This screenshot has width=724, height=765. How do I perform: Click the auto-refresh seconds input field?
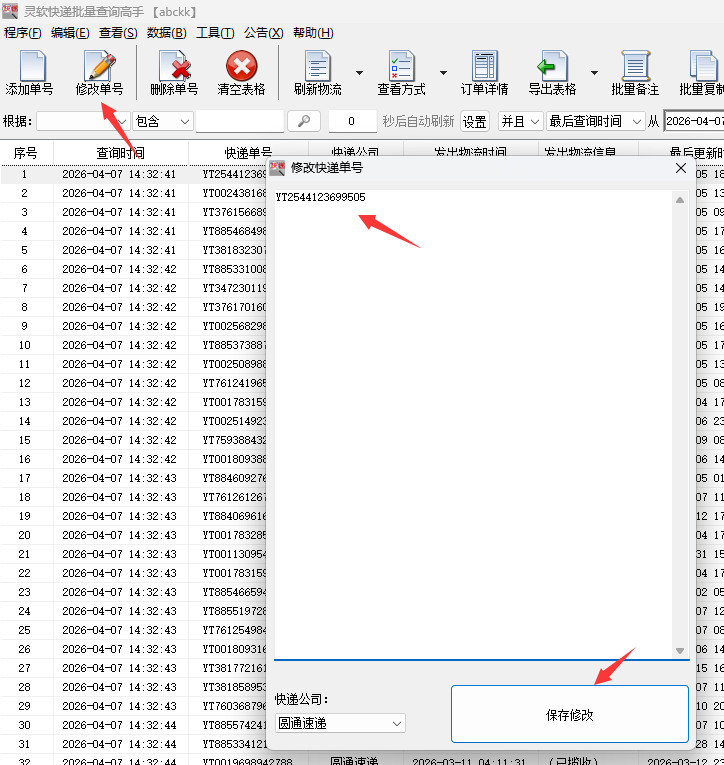coord(352,121)
